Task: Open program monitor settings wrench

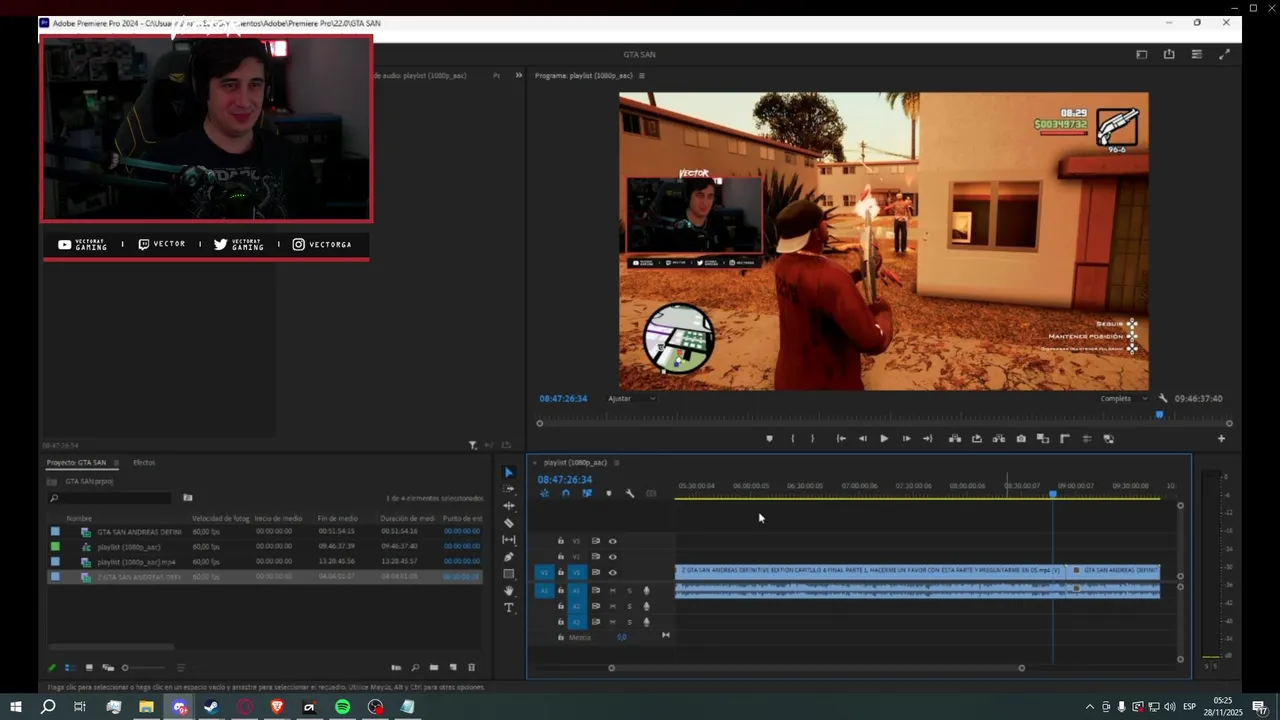Action: click(x=1163, y=398)
